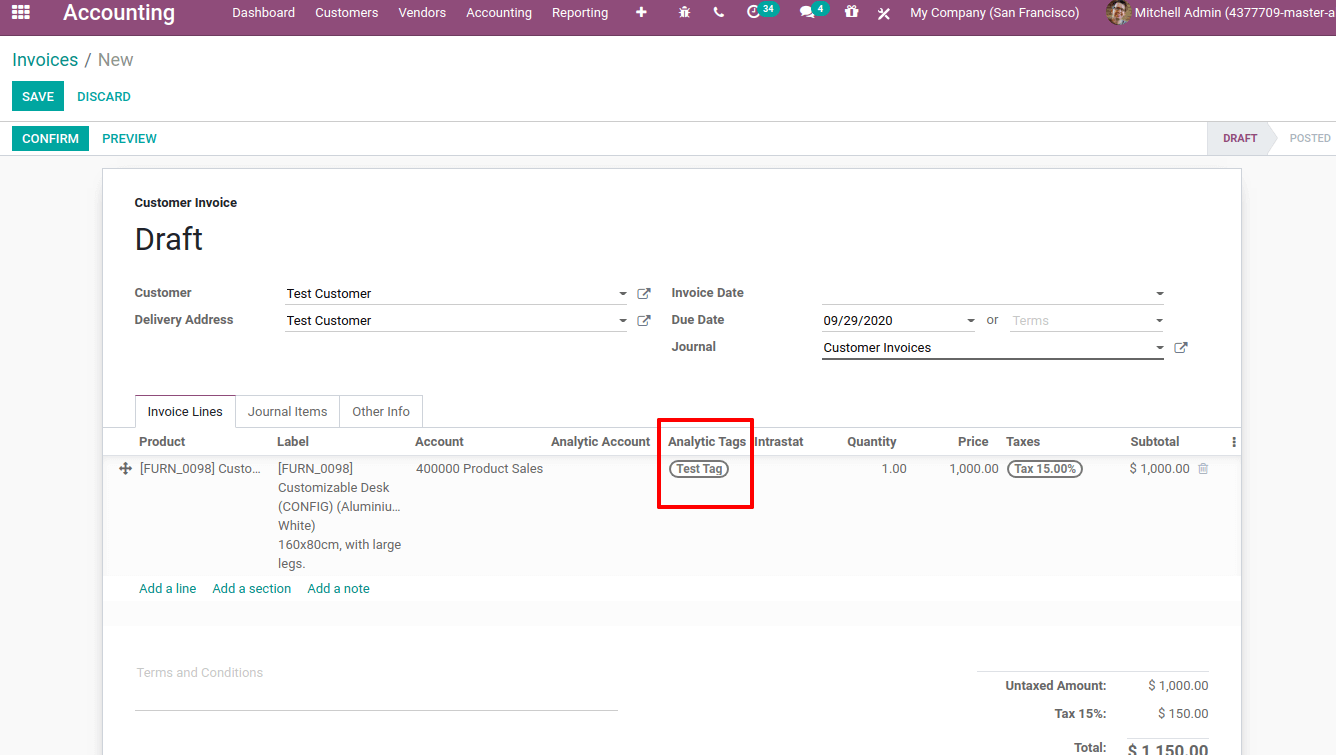The width and height of the screenshot is (1336, 755).
Task: Click the Subtotal column header
Action: tap(1155, 442)
